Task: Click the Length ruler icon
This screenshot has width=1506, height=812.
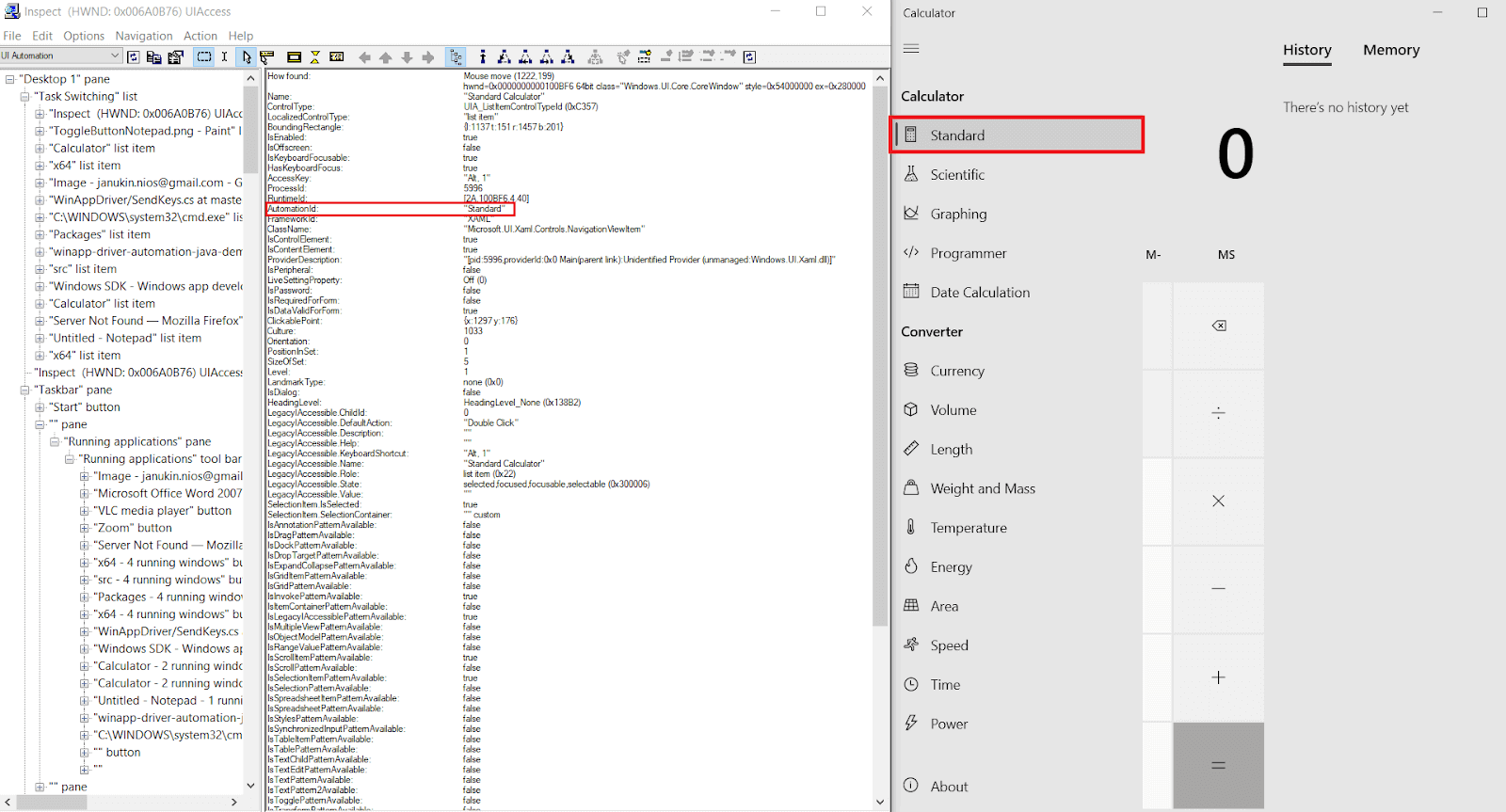Action: [911, 449]
